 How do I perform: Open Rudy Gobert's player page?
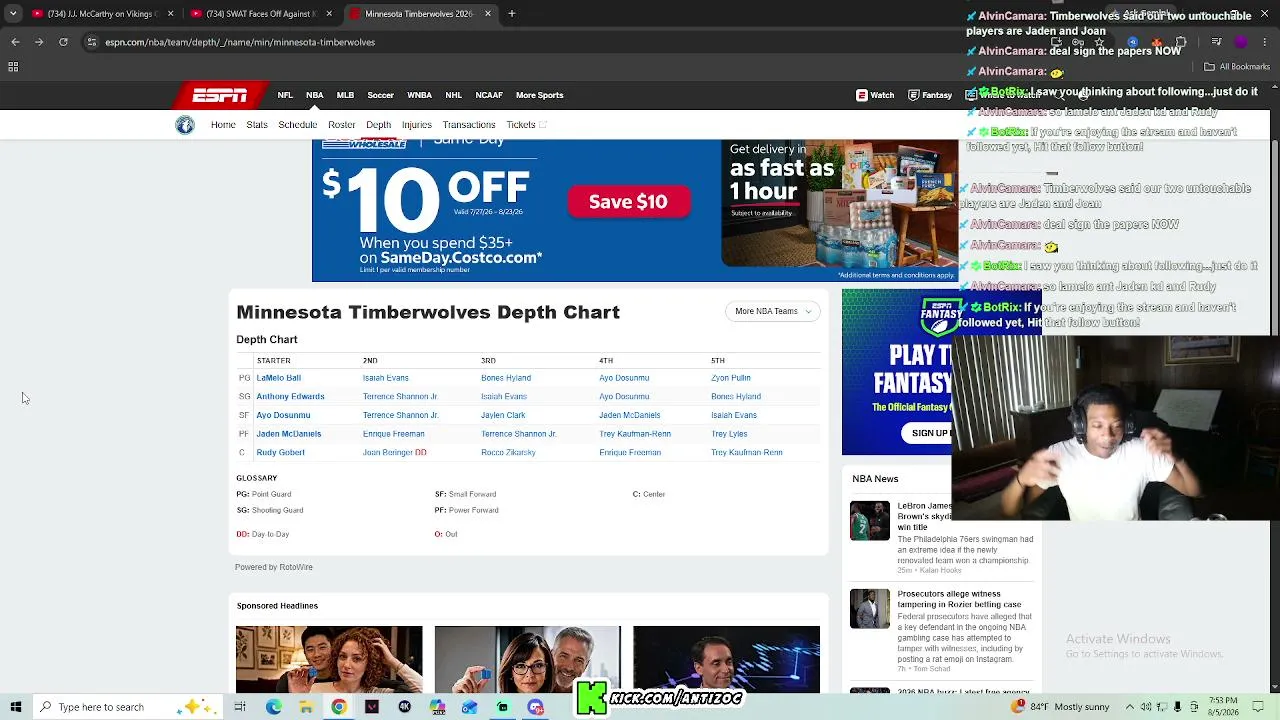(280, 452)
